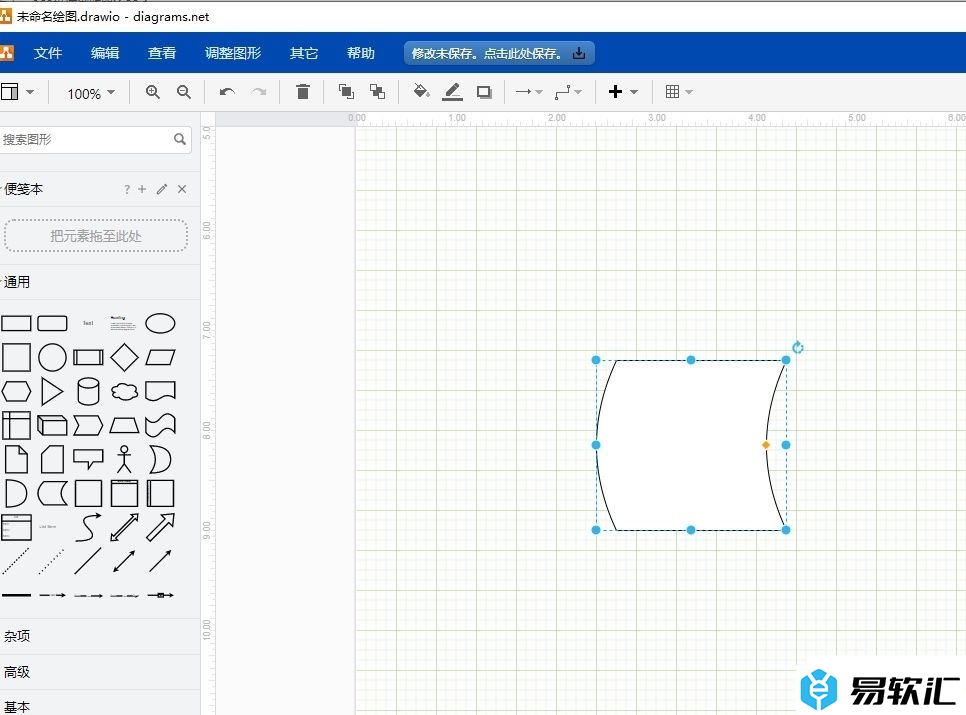Bring selection to front
The width and height of the screenshot is (966, 715).
[346, 92]
